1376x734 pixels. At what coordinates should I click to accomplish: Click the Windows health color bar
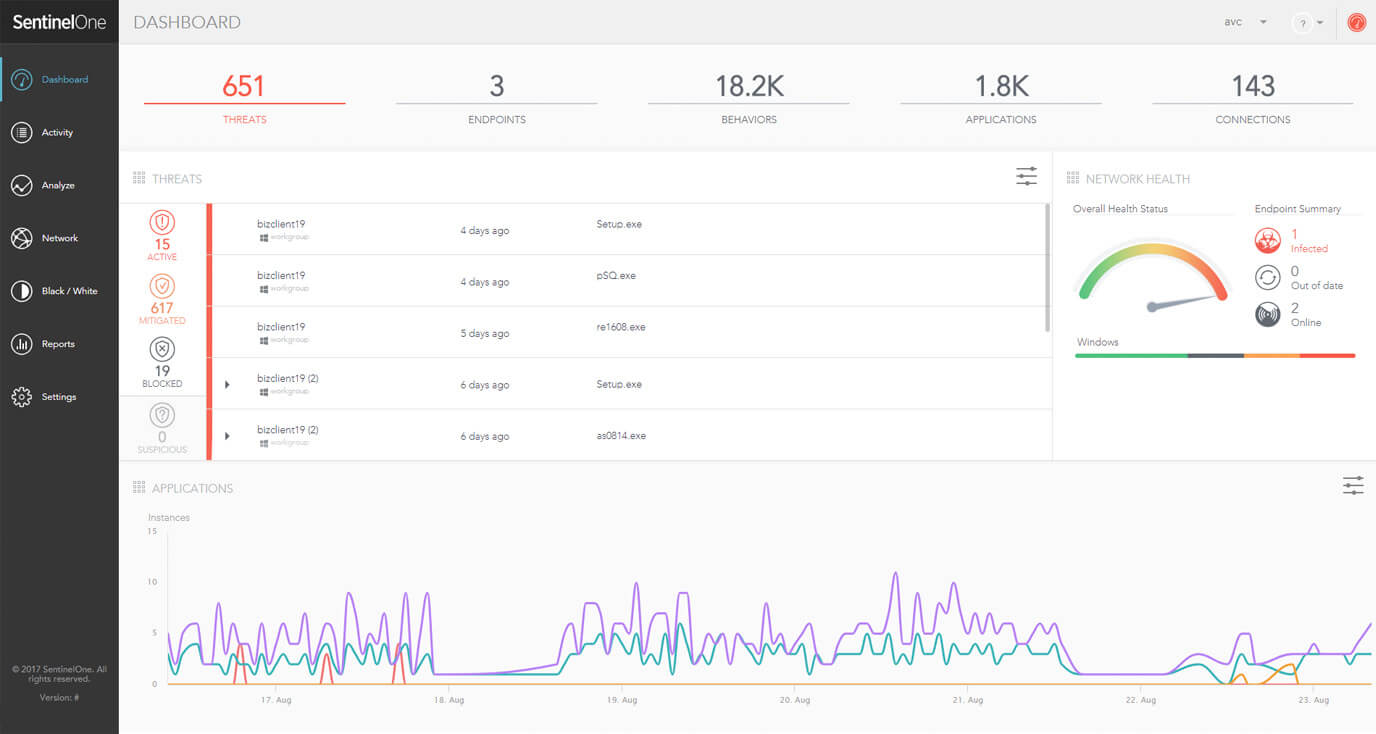coord(1215,355)
